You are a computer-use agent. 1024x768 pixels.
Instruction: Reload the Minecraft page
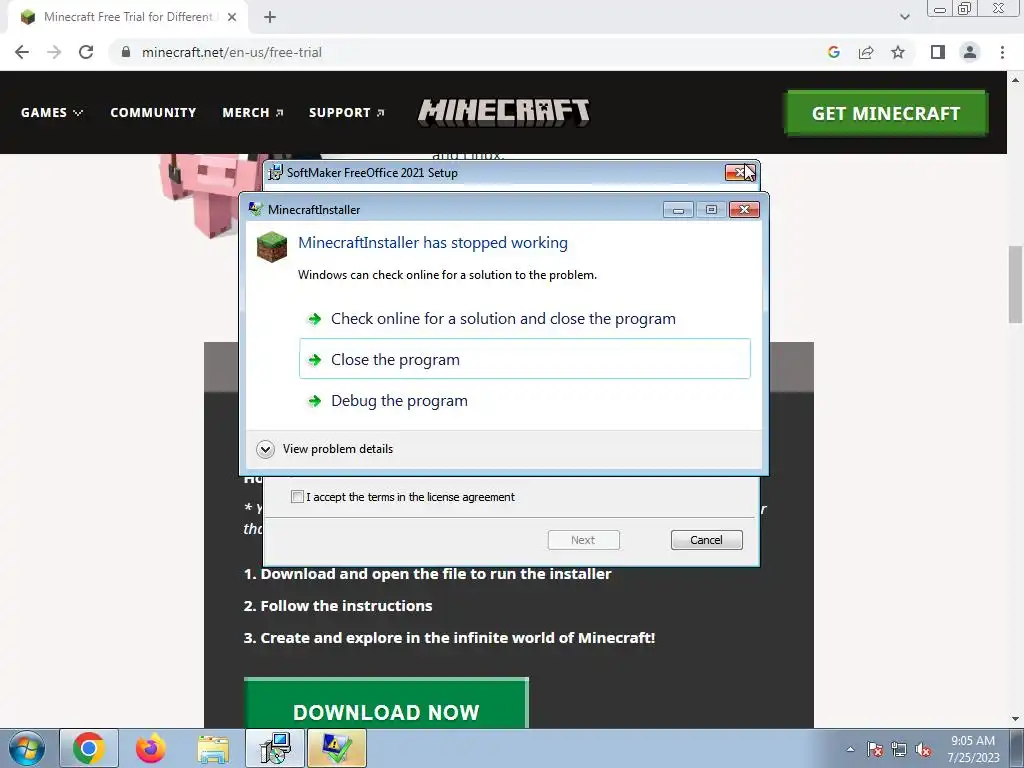click(x=86, y=52)
